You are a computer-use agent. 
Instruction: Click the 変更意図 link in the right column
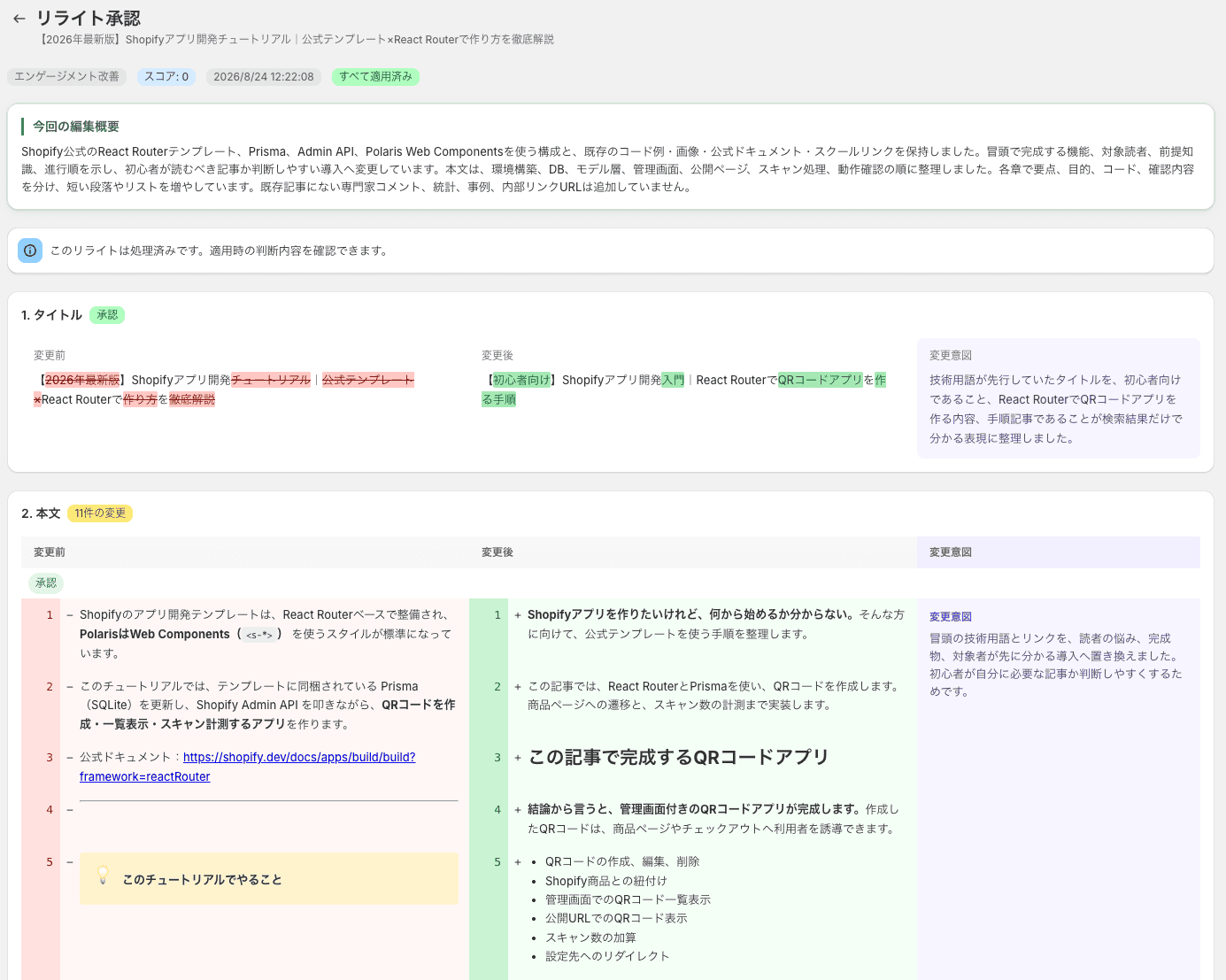(x=951, y=617)
